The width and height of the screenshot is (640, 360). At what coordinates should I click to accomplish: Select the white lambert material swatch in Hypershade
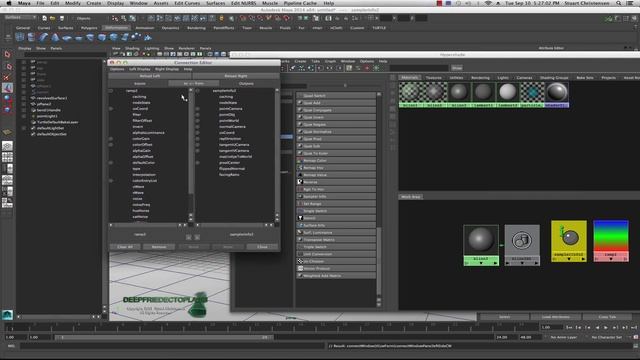(507, 94)
